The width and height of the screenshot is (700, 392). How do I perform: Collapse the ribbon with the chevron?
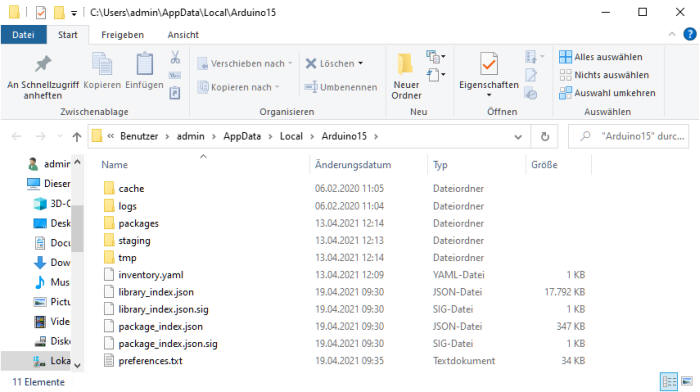pyautogui.click(x=672, y=34)
